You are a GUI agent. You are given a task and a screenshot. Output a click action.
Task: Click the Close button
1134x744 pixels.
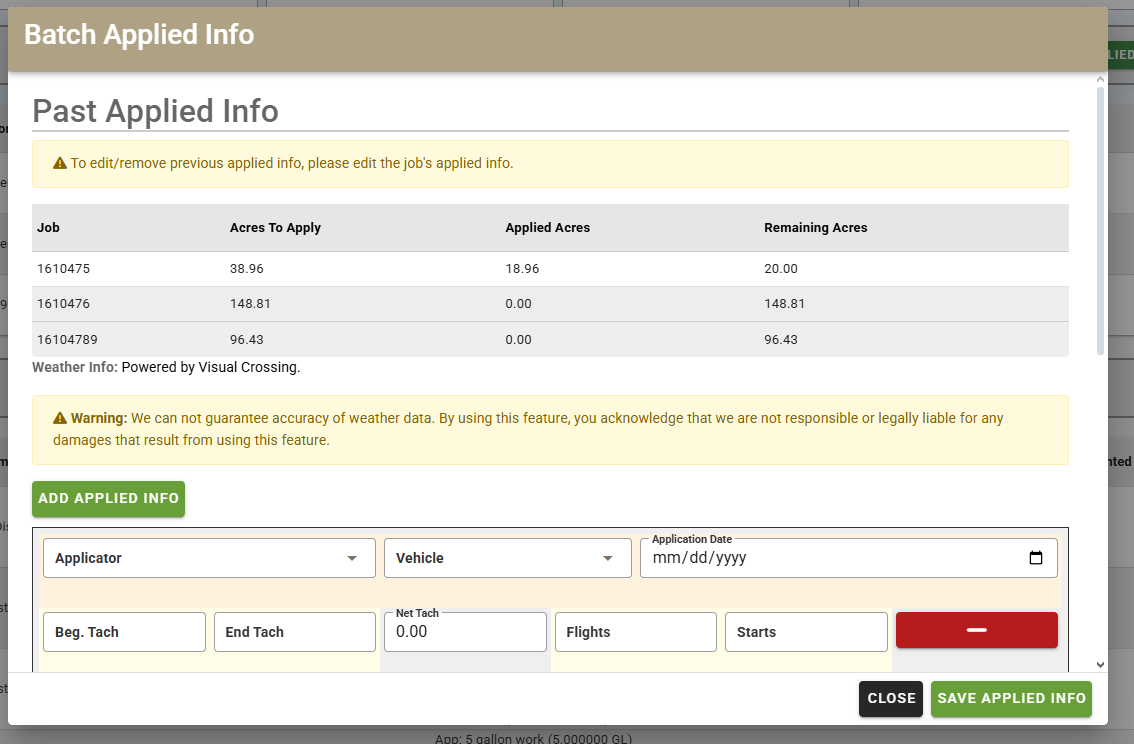891,698
